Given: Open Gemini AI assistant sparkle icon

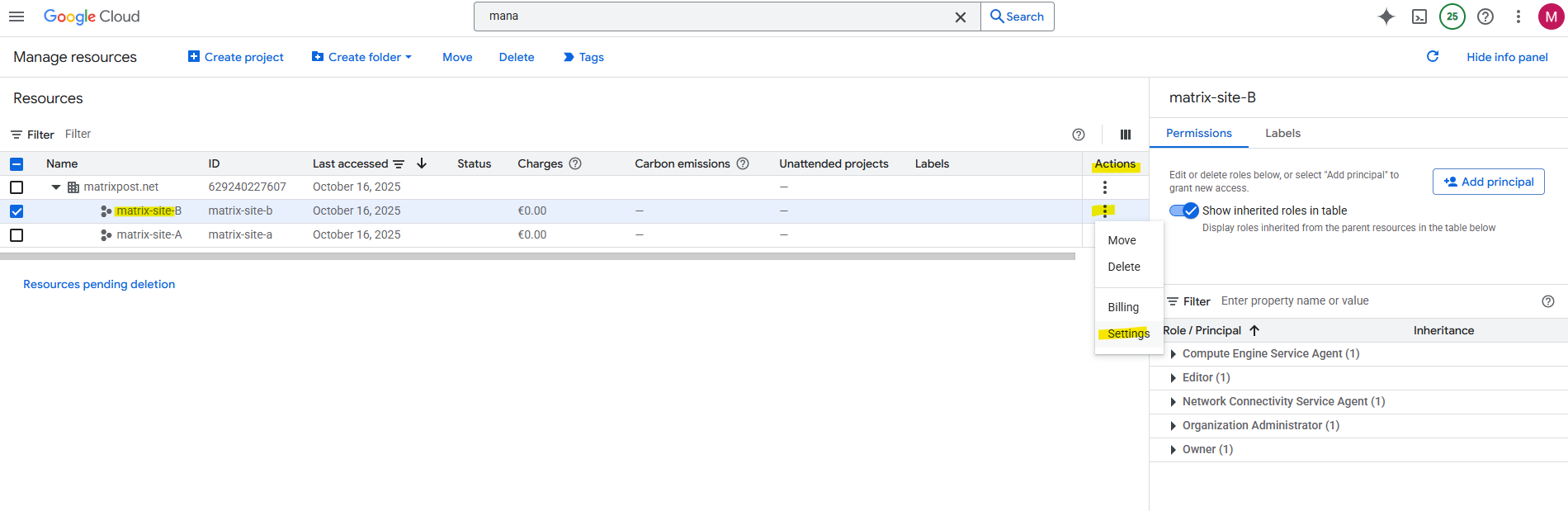Looking at the screenshot, I should click(1386, 17).
